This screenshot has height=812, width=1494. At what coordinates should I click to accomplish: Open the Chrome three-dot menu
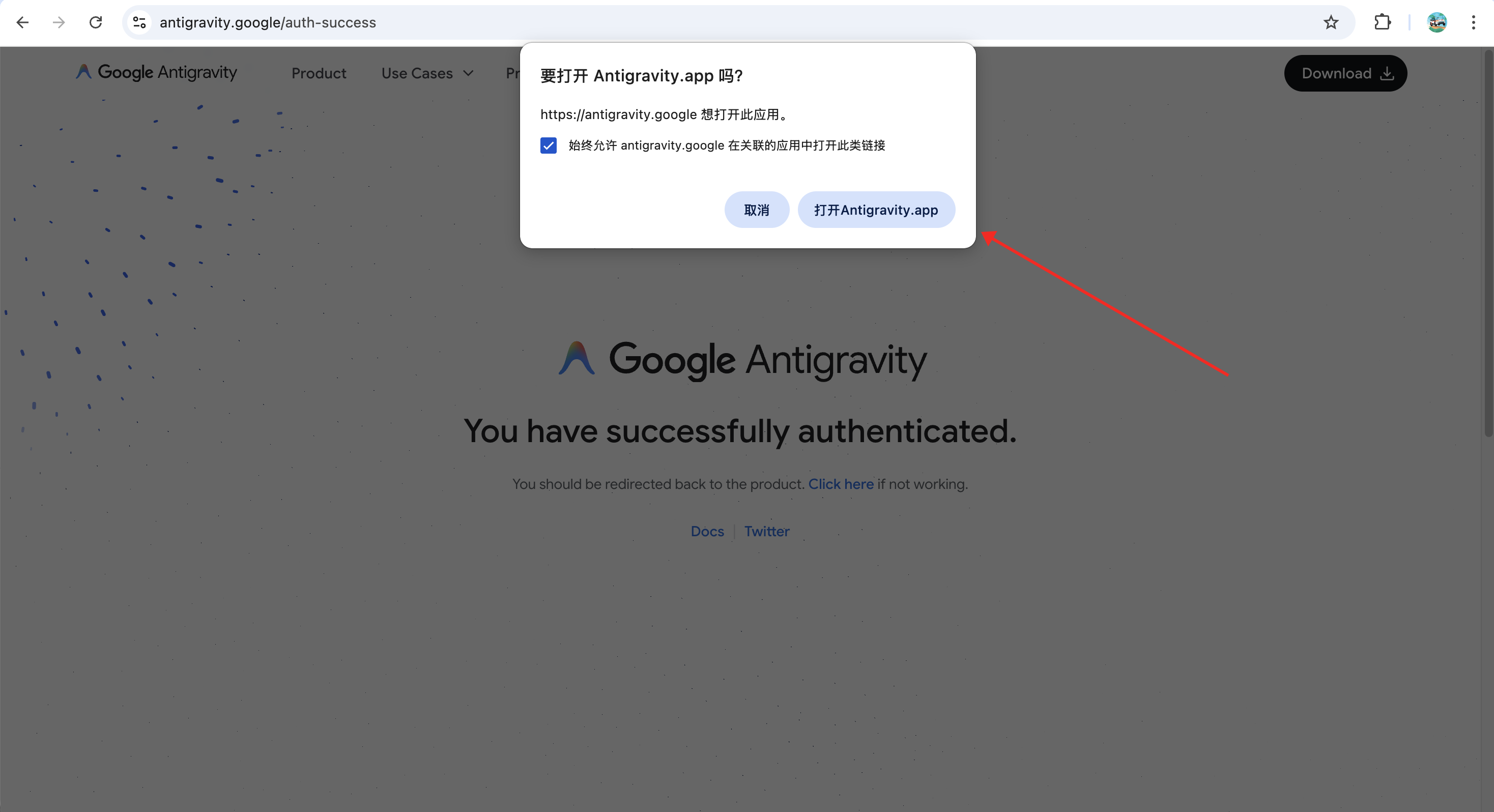click(1473, 22)
